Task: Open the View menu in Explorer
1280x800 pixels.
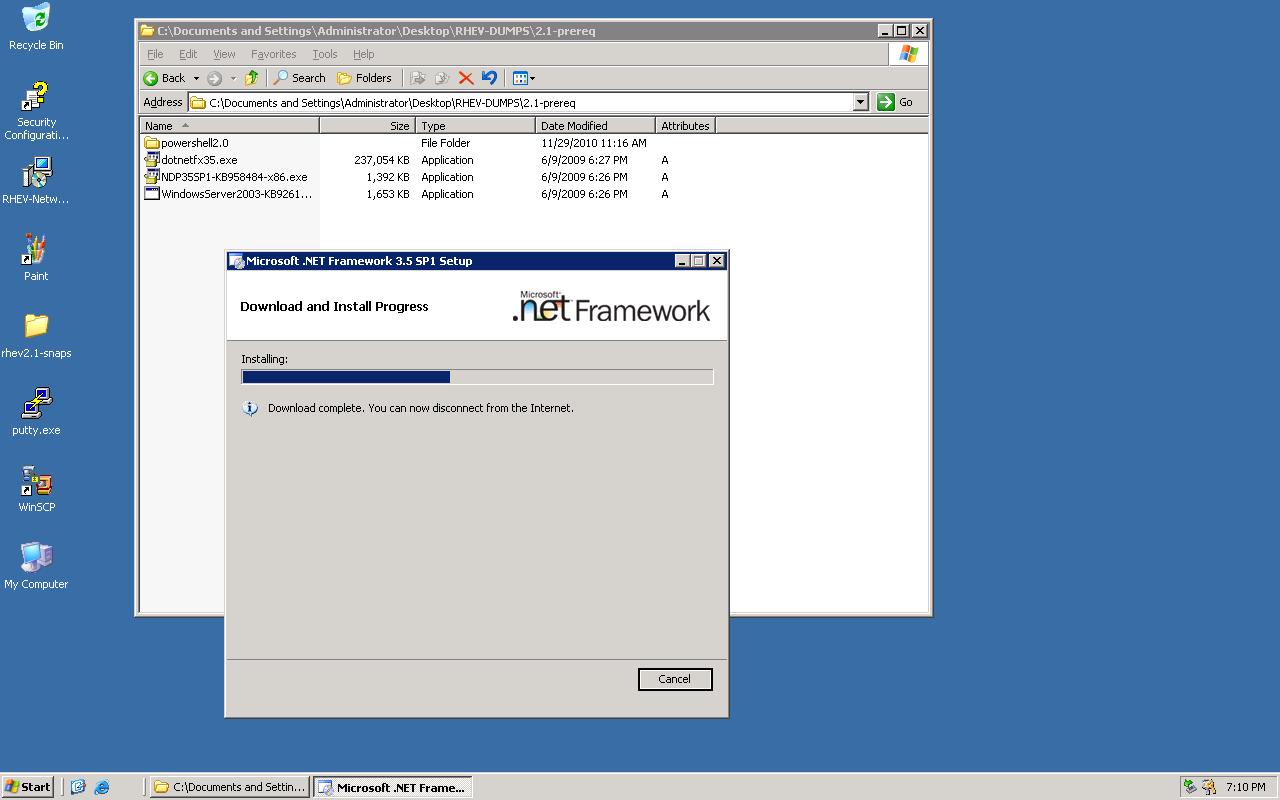Action: [224, 54]
